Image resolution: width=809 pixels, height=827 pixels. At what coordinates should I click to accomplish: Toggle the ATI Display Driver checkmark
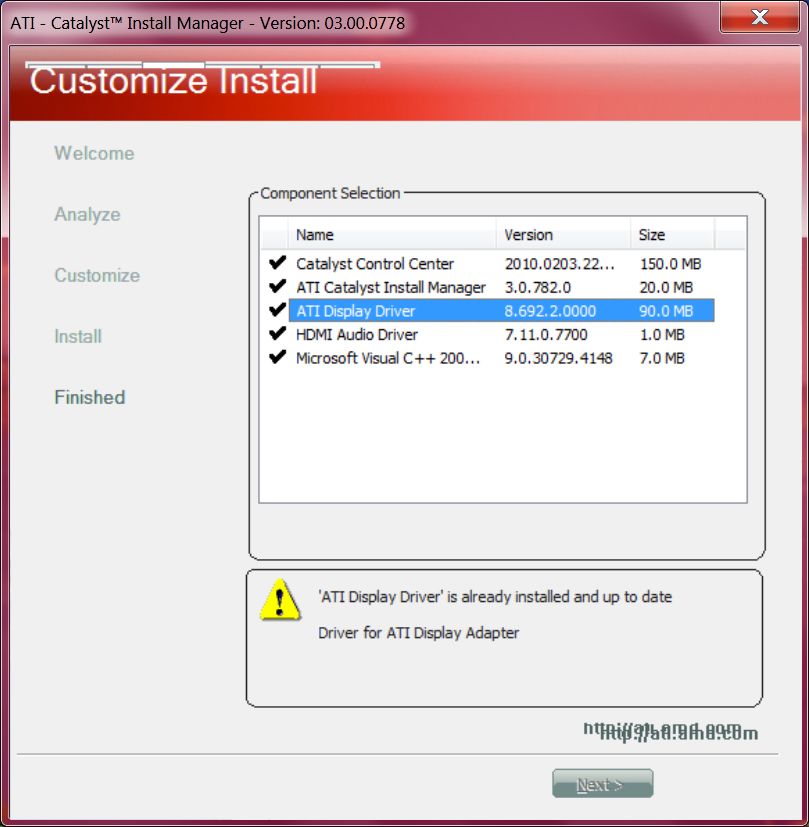(277, 310)
